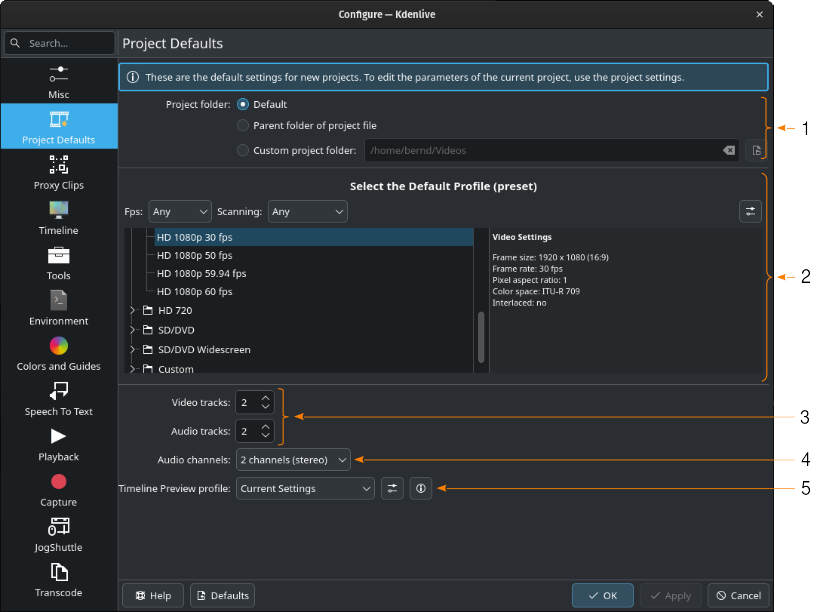Confirm settings with OK
The width and height of the screenshot is (817, 612).
603,595
